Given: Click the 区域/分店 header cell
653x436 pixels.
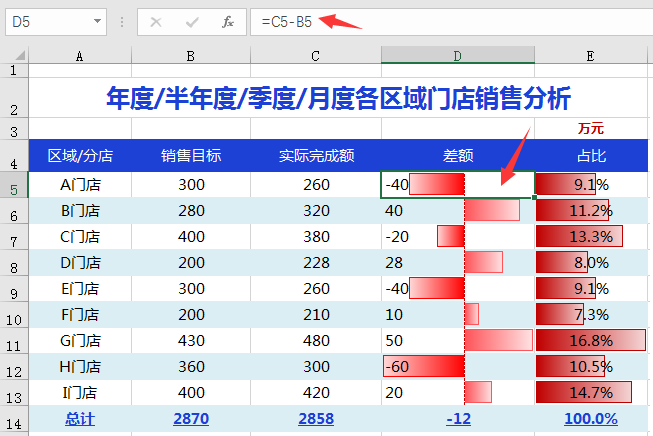Looking at the screenshot, I should point(80,156).
